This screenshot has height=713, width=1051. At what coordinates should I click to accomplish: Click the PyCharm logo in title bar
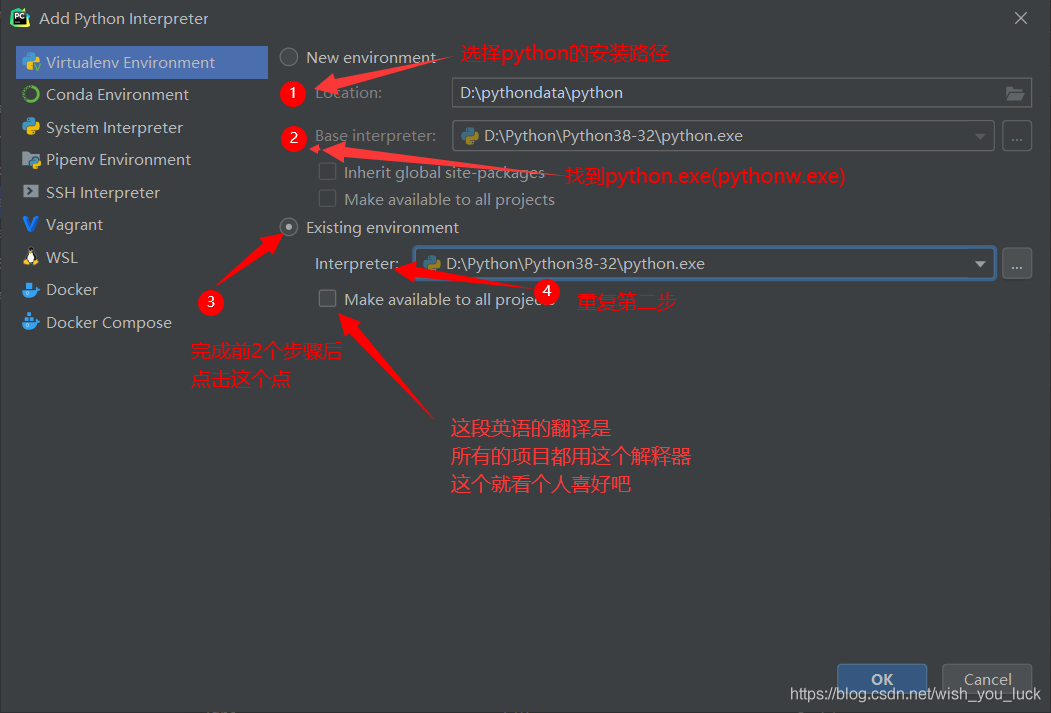(x=20, y=18)
